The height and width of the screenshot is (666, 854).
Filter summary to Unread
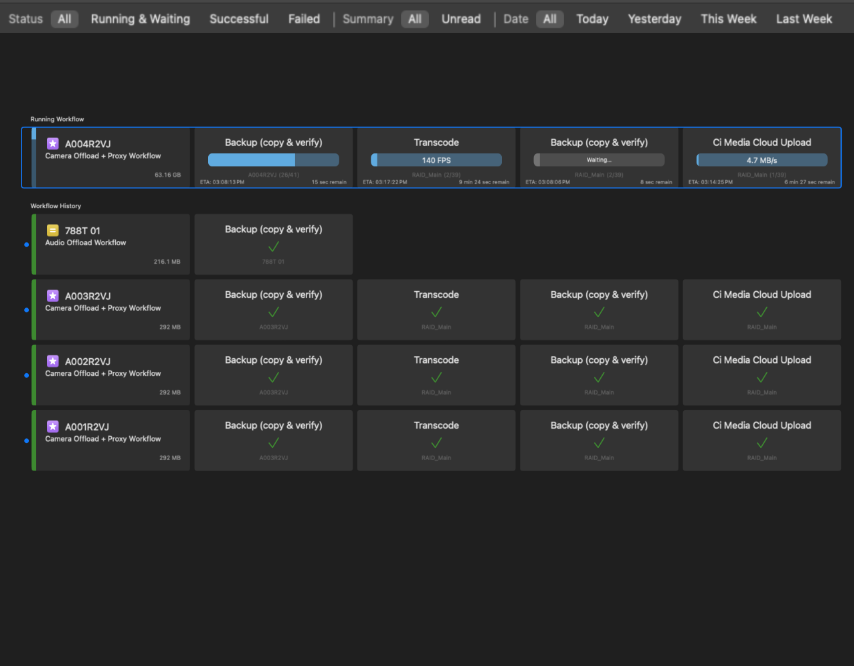tap(461, 19)
